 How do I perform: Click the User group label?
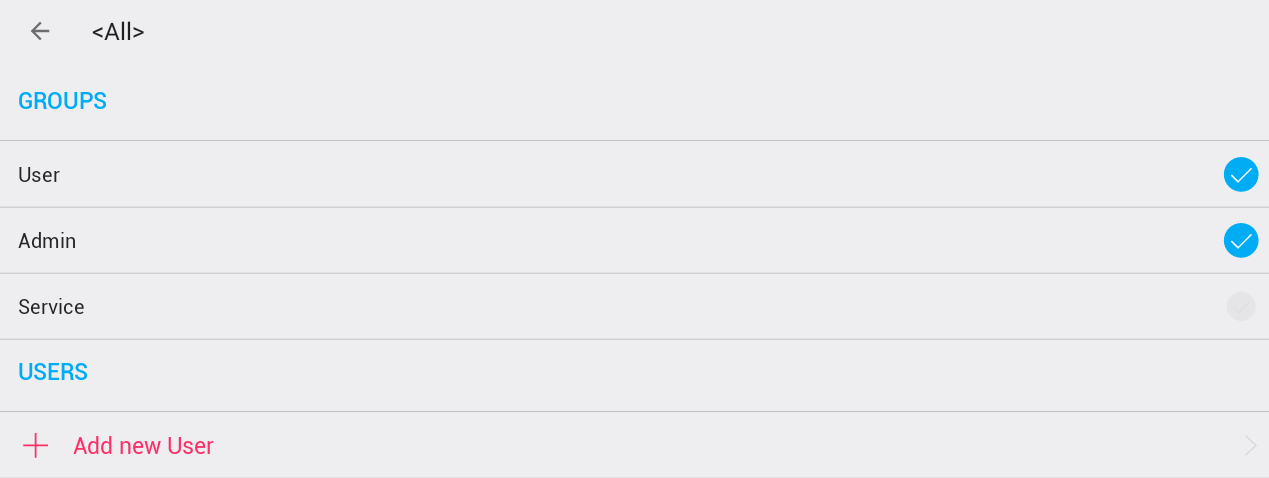coord(39,175)
